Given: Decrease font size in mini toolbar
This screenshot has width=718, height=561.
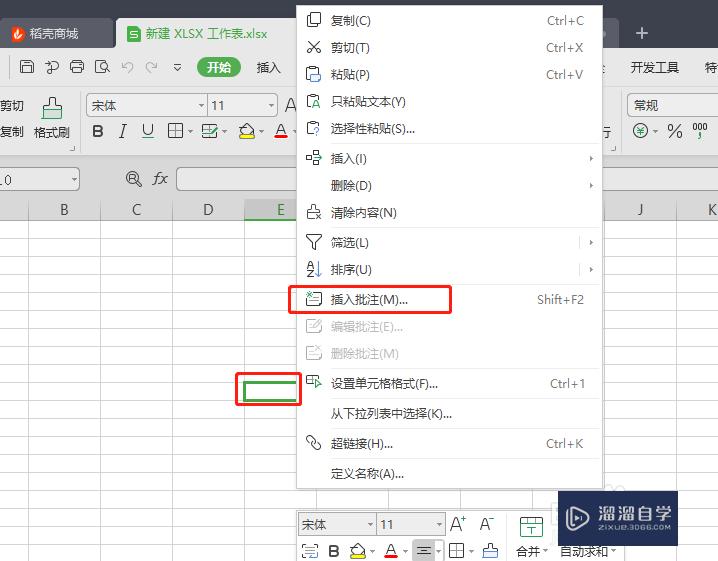Looking at the screenshot, I should 486,524.
